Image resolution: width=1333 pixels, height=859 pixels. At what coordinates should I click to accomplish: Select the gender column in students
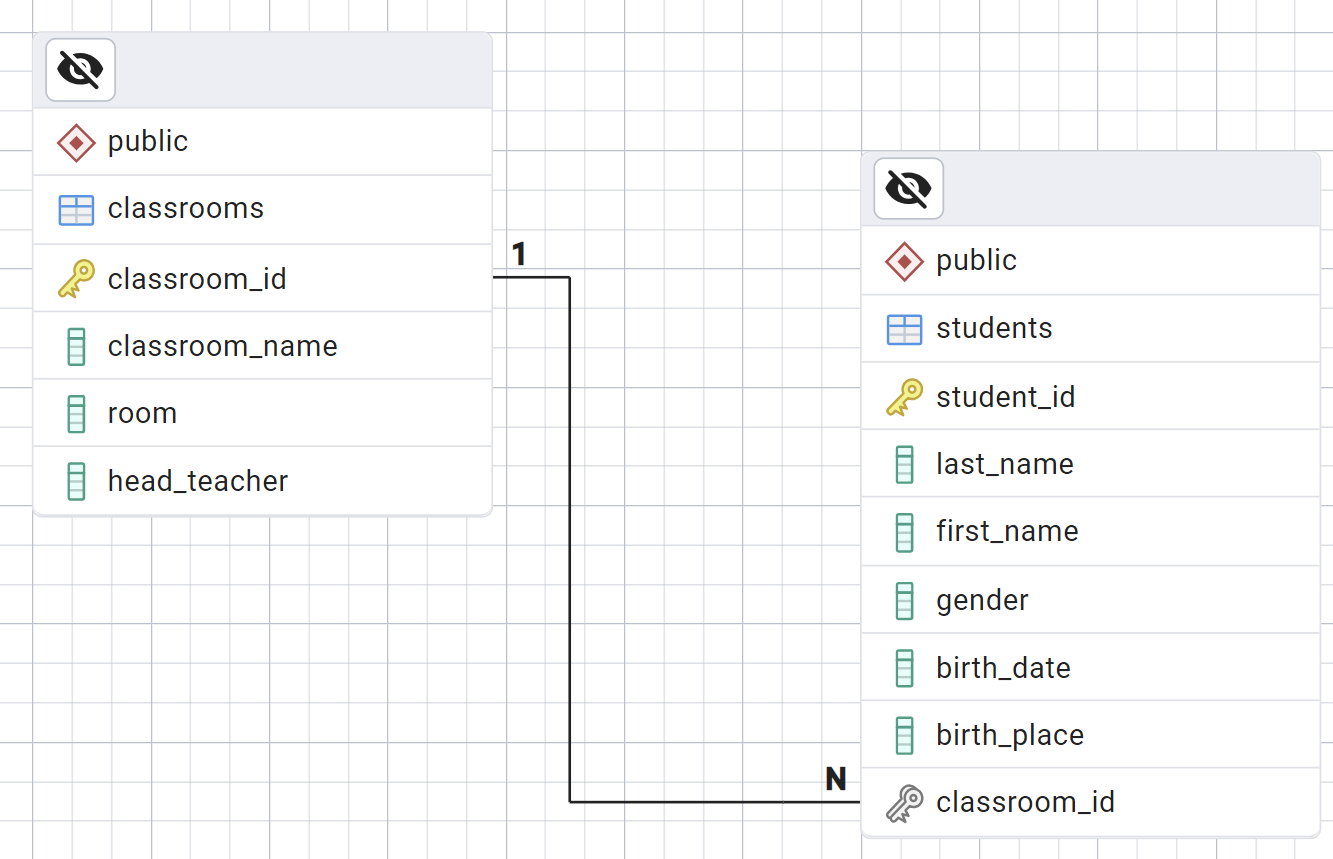click(x=982, y=600)
